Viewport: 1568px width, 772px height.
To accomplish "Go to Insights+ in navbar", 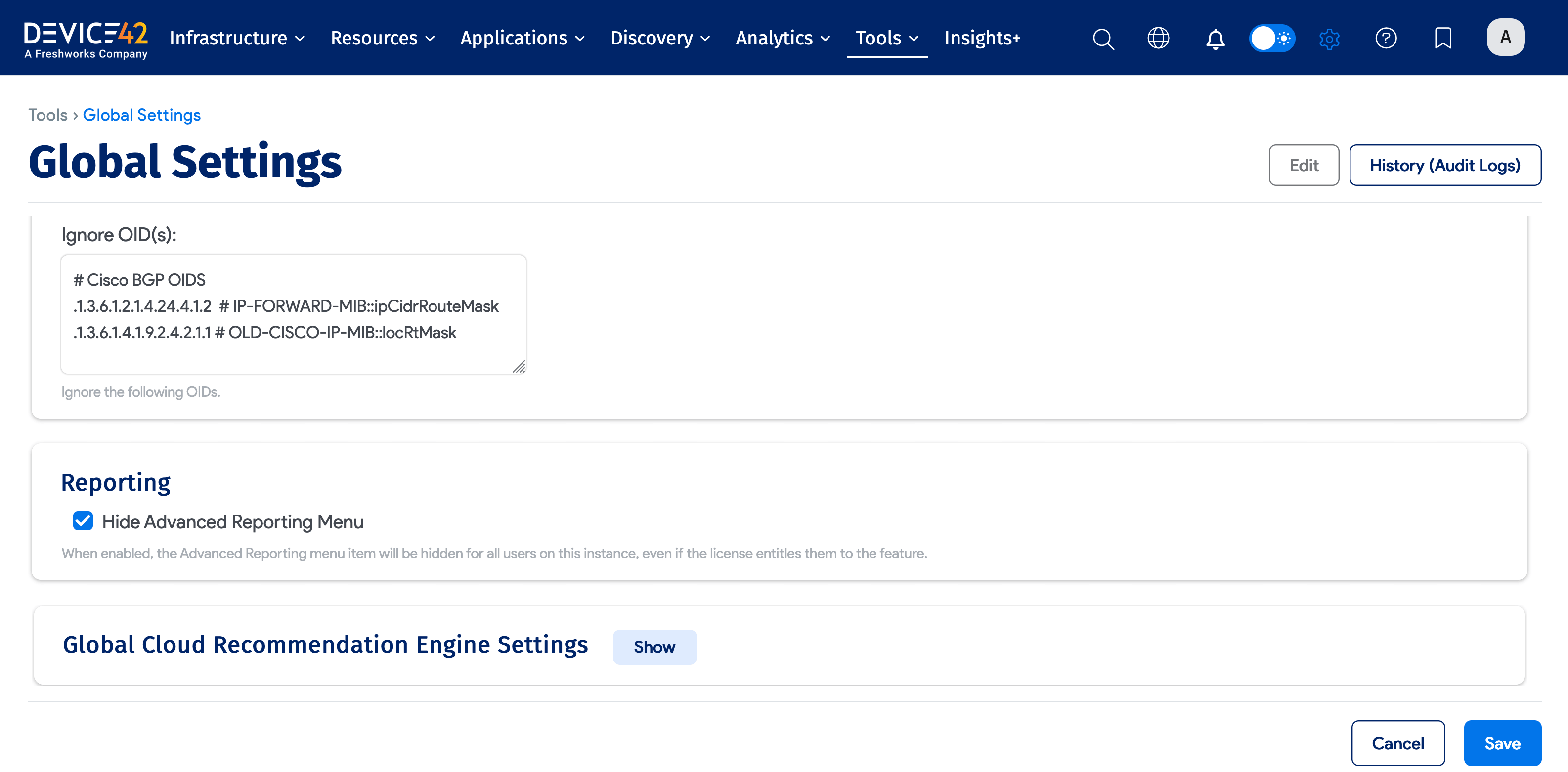I will pos(982,39).
